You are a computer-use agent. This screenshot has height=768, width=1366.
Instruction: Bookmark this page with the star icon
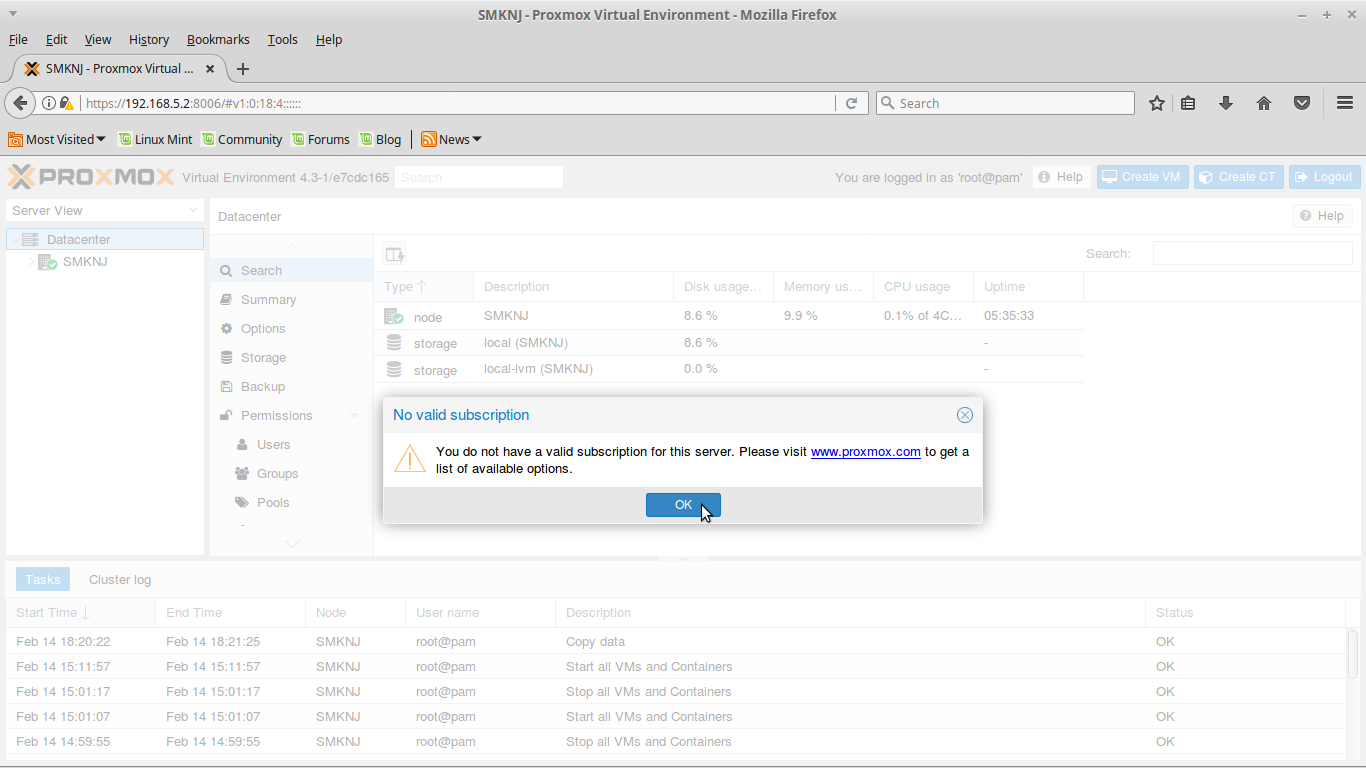coord(1157,103)
